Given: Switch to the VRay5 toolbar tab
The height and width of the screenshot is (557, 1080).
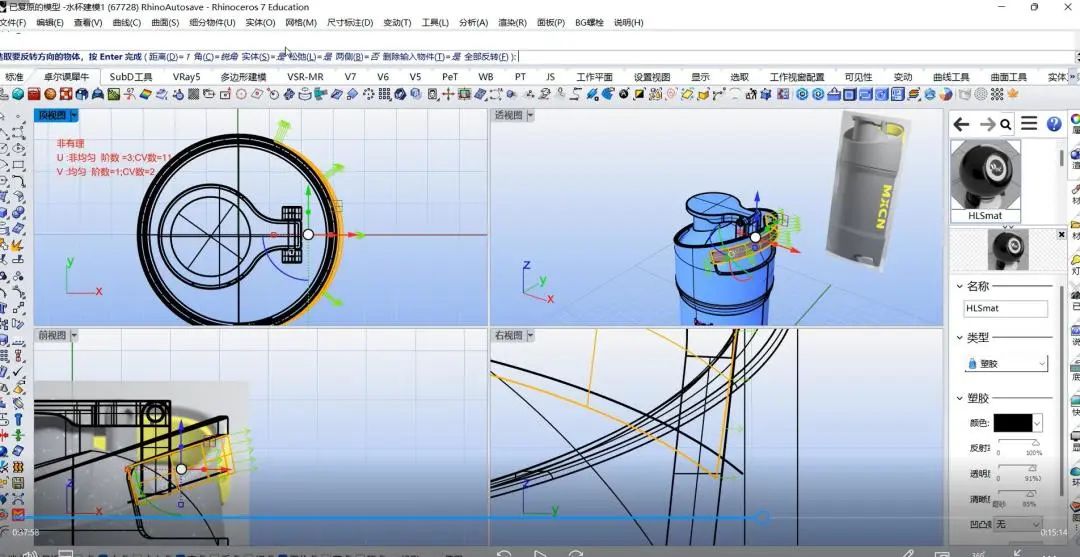Looking at the screenshot, I should (x=186, y=77).
